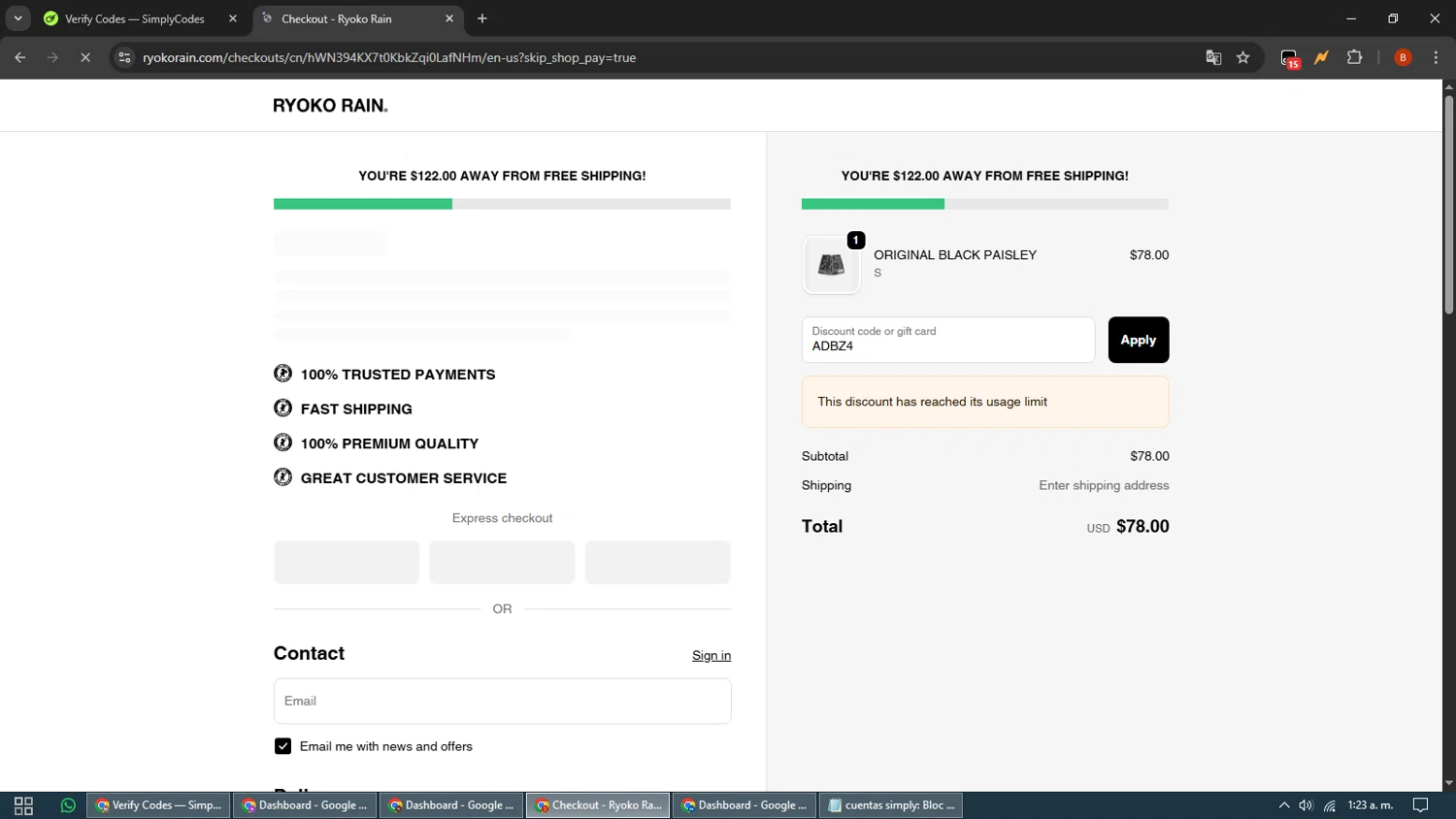Click the middle express checkout button
Image resolution: width=1456 pixels, height=819 pixels.
pyautogui.click(x=502, y=562)
